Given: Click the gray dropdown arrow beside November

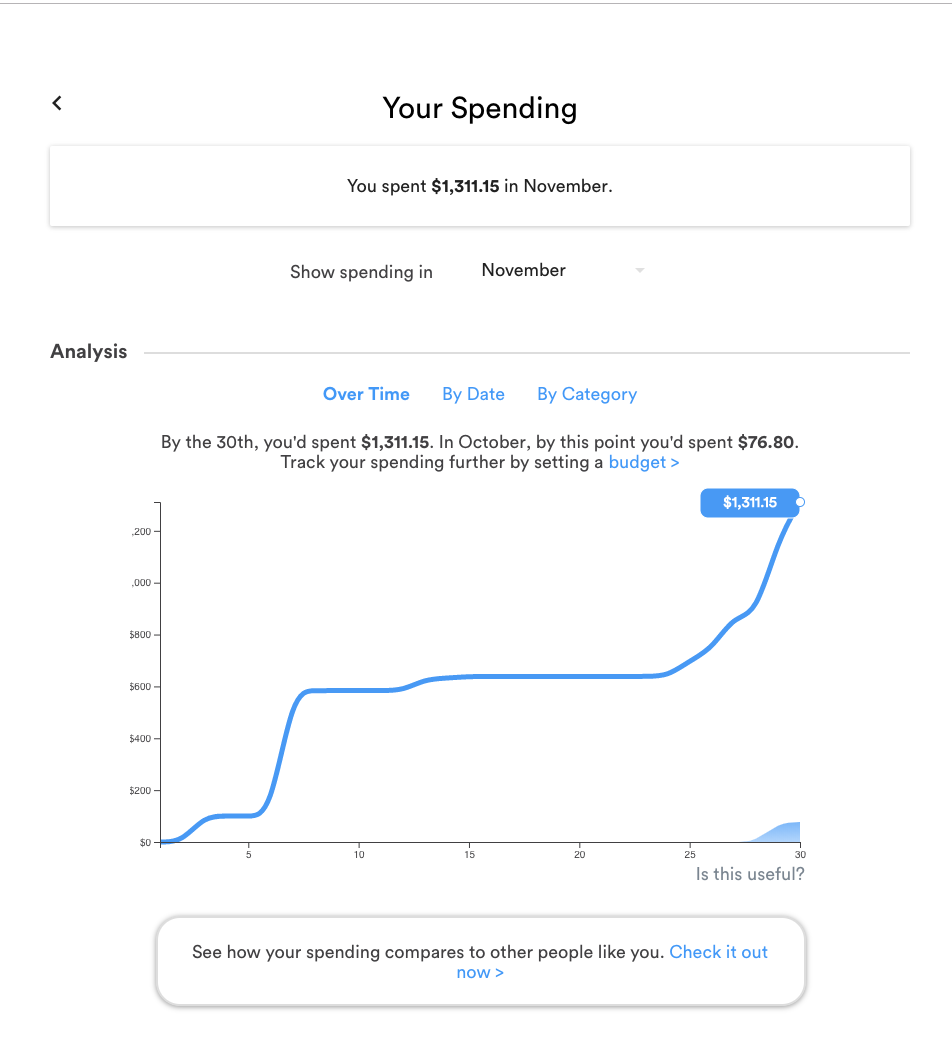Looking at the screenshot, I should (x=640, y=271).
